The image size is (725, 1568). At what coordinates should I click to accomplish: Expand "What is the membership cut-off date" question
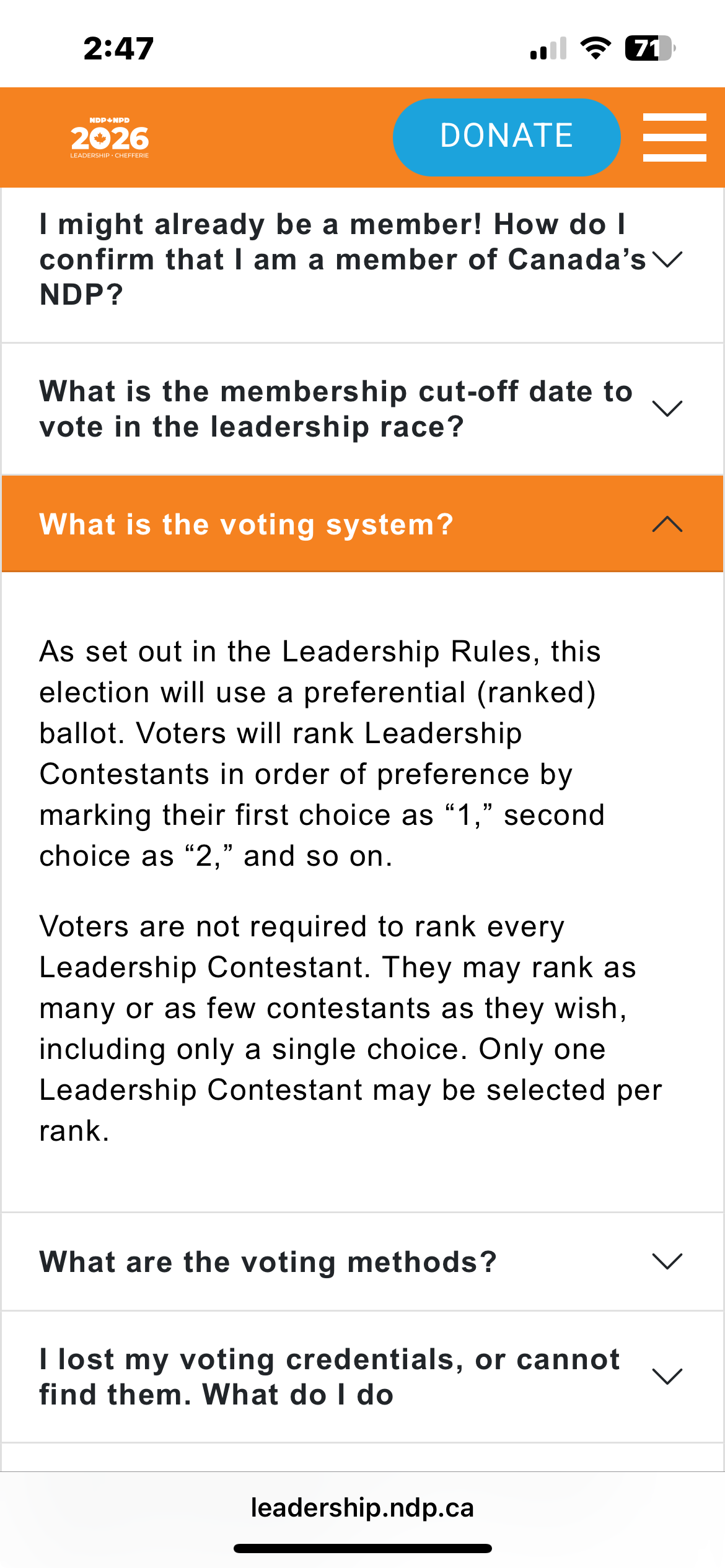point(335,409)
